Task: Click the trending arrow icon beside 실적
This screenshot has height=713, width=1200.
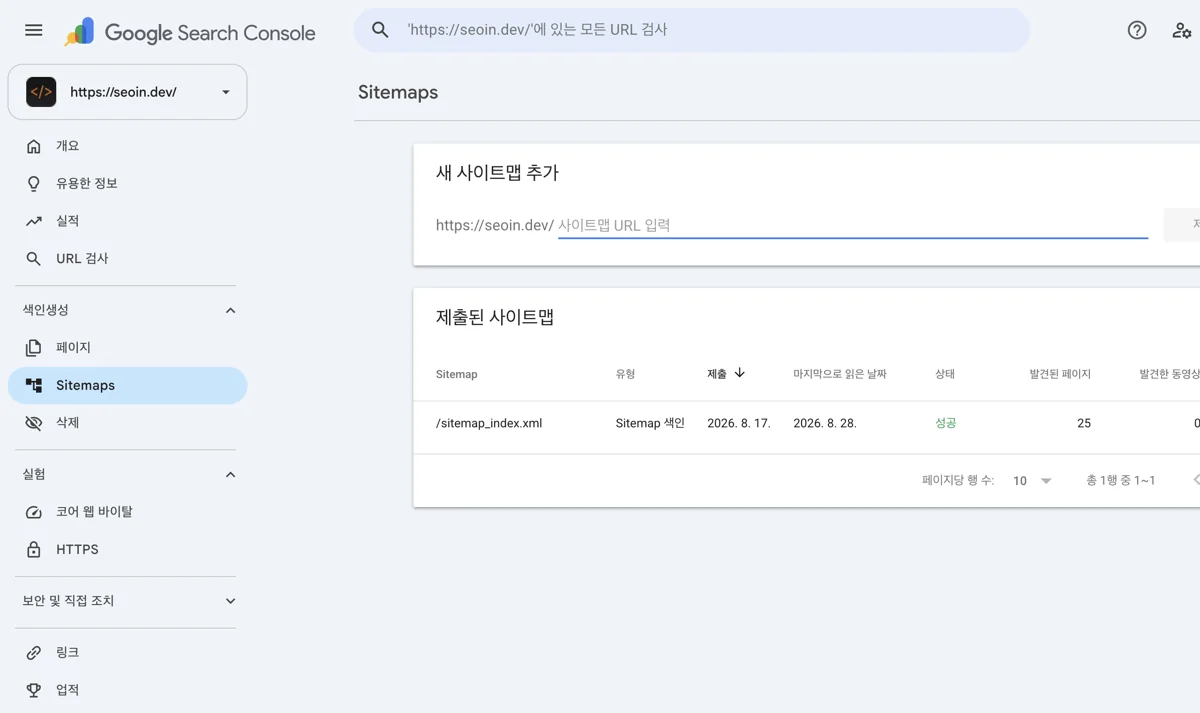Action: point(34,221)
